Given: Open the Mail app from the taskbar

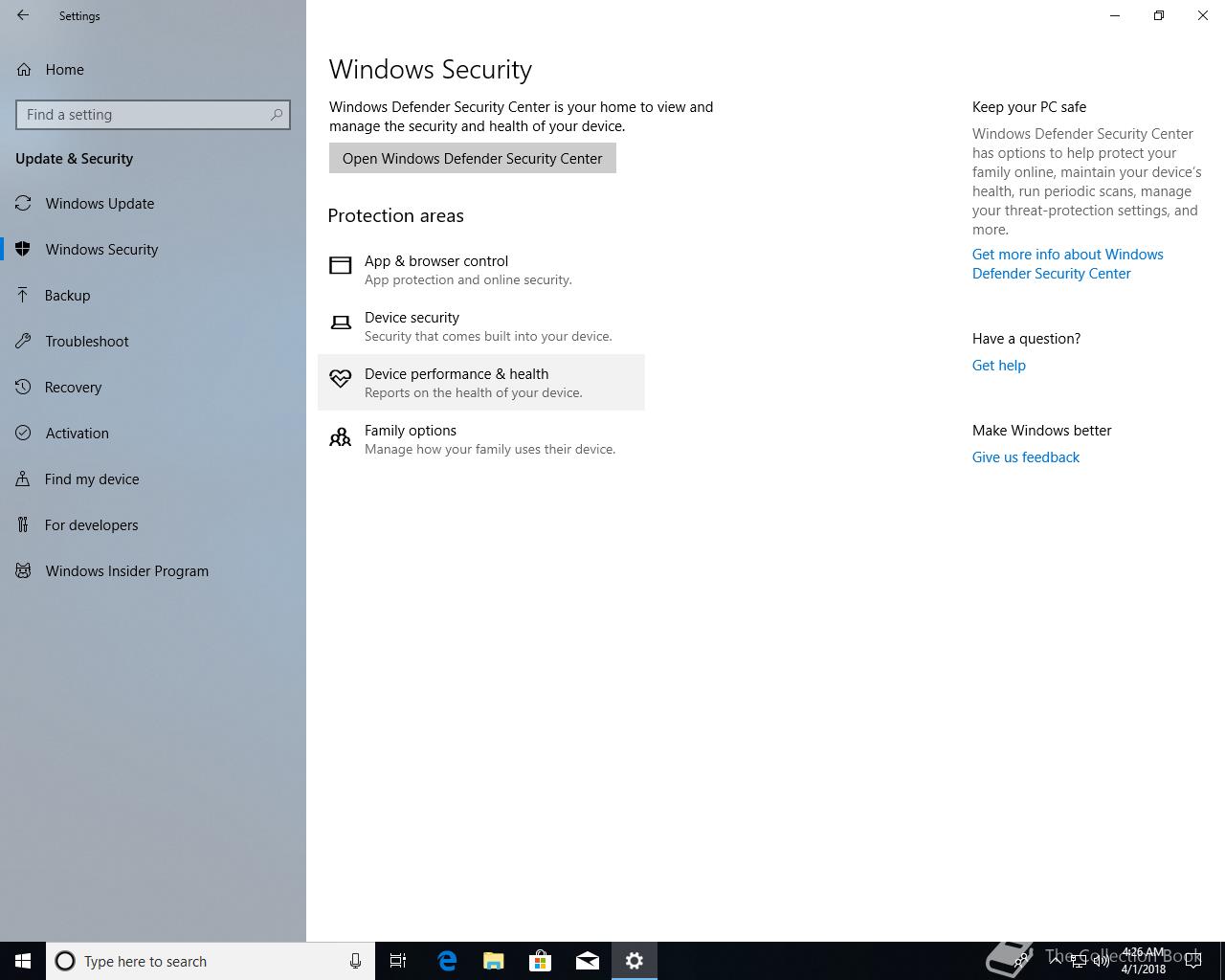Looking at the screenshot, I should point(588,961).
